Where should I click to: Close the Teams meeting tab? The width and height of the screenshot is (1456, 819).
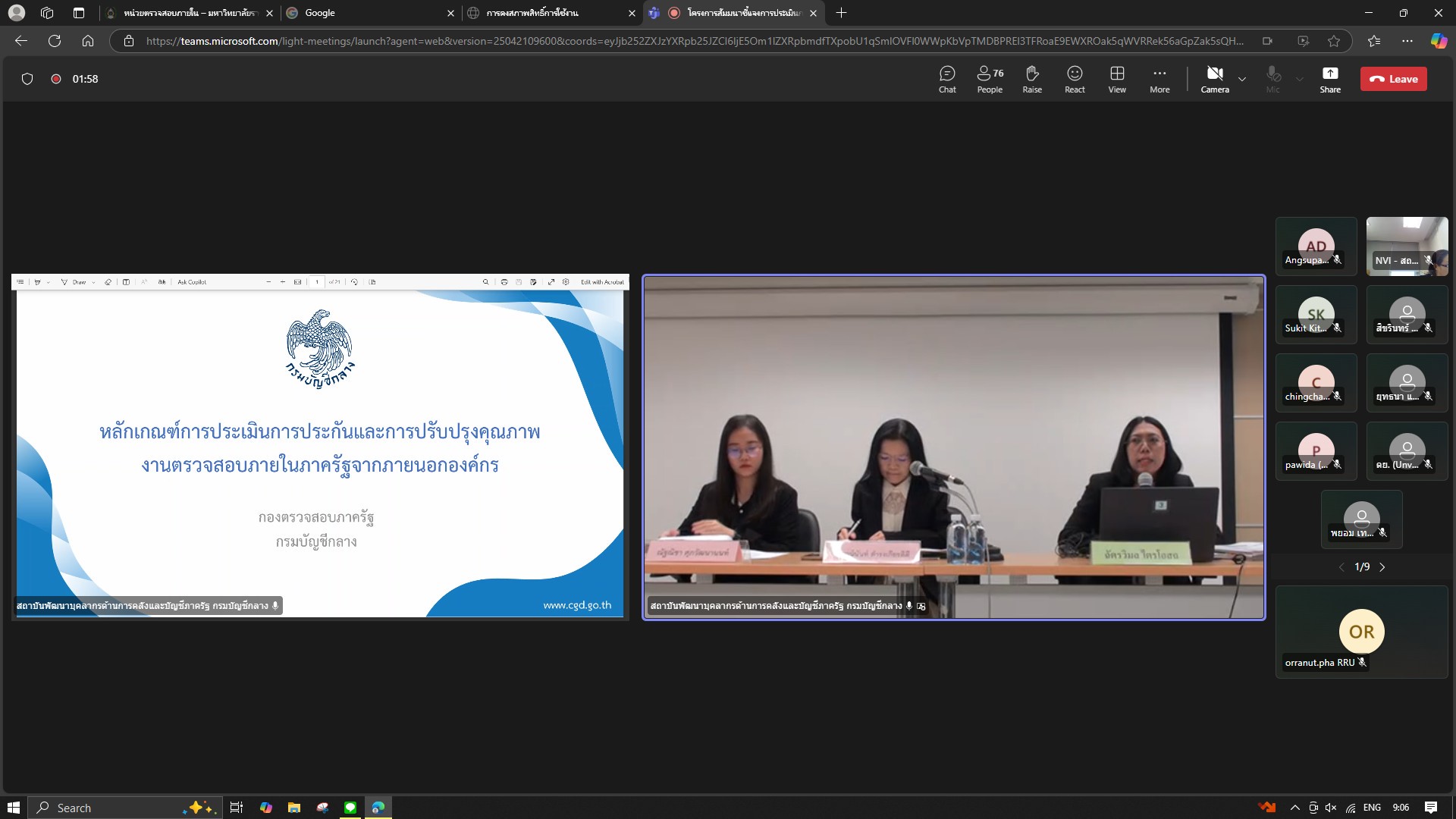813,13
